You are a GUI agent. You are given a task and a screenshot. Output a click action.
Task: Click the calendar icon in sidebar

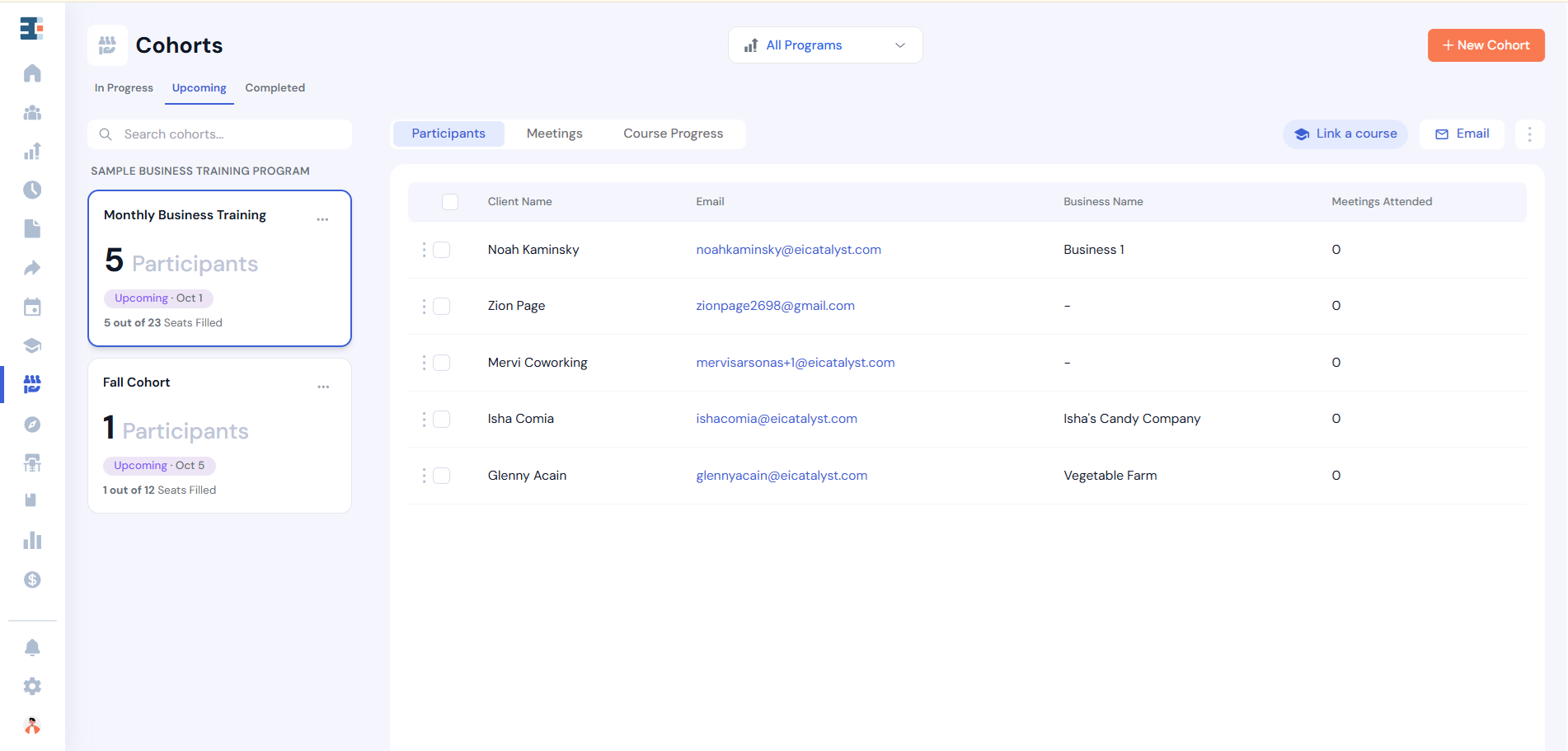pyautogui.click(x=32, y=307)
